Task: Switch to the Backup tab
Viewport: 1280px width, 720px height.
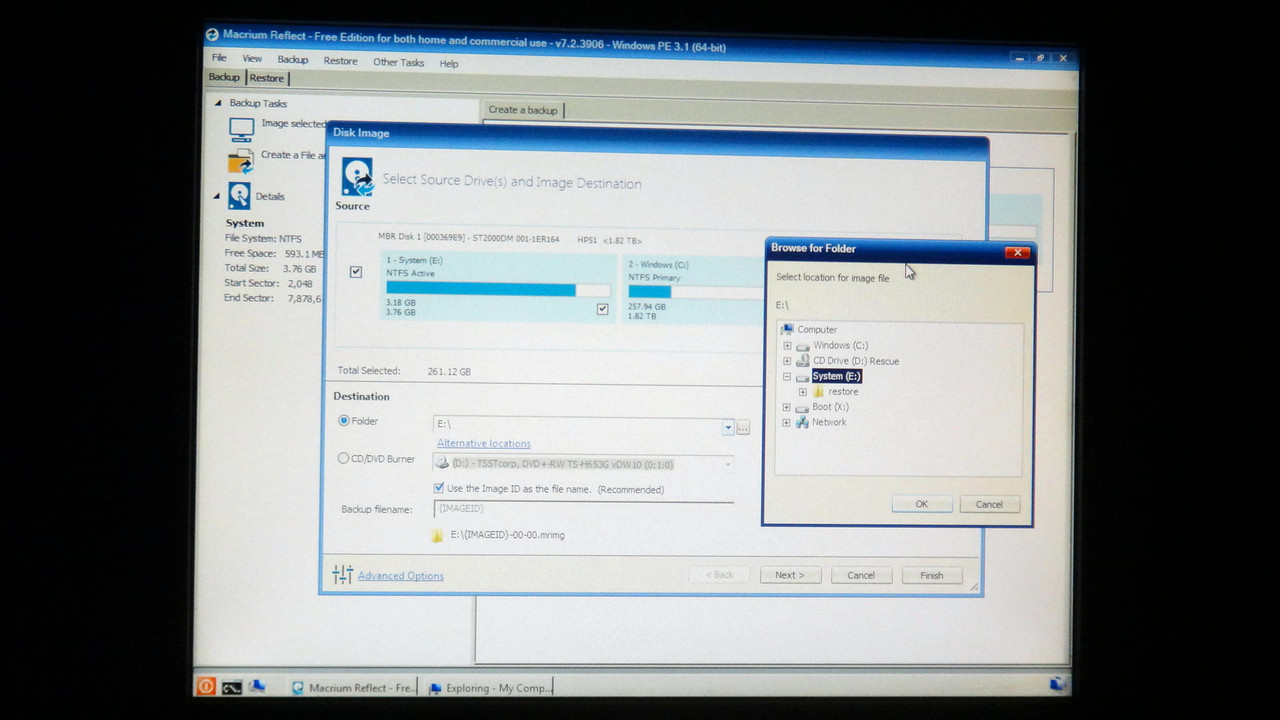Action: 224,77
